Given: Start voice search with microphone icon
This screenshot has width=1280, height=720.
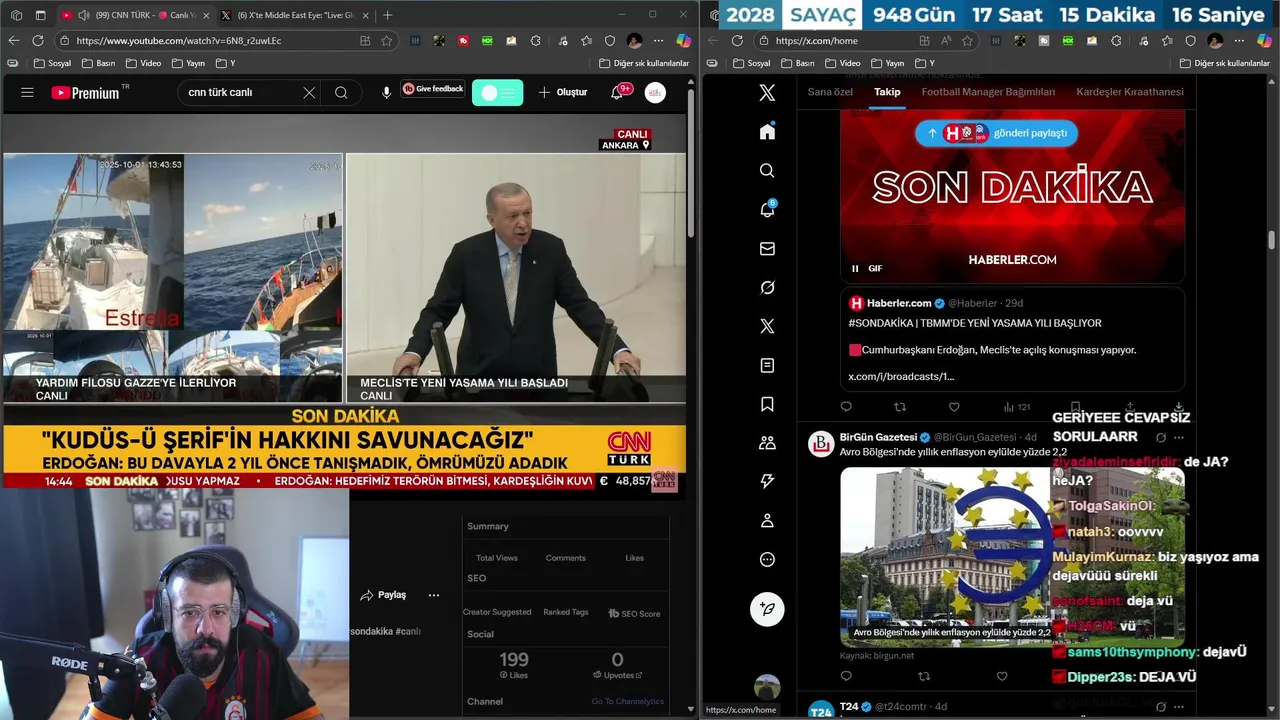Looking at the screenshot, I should click(x=386, y=92).
